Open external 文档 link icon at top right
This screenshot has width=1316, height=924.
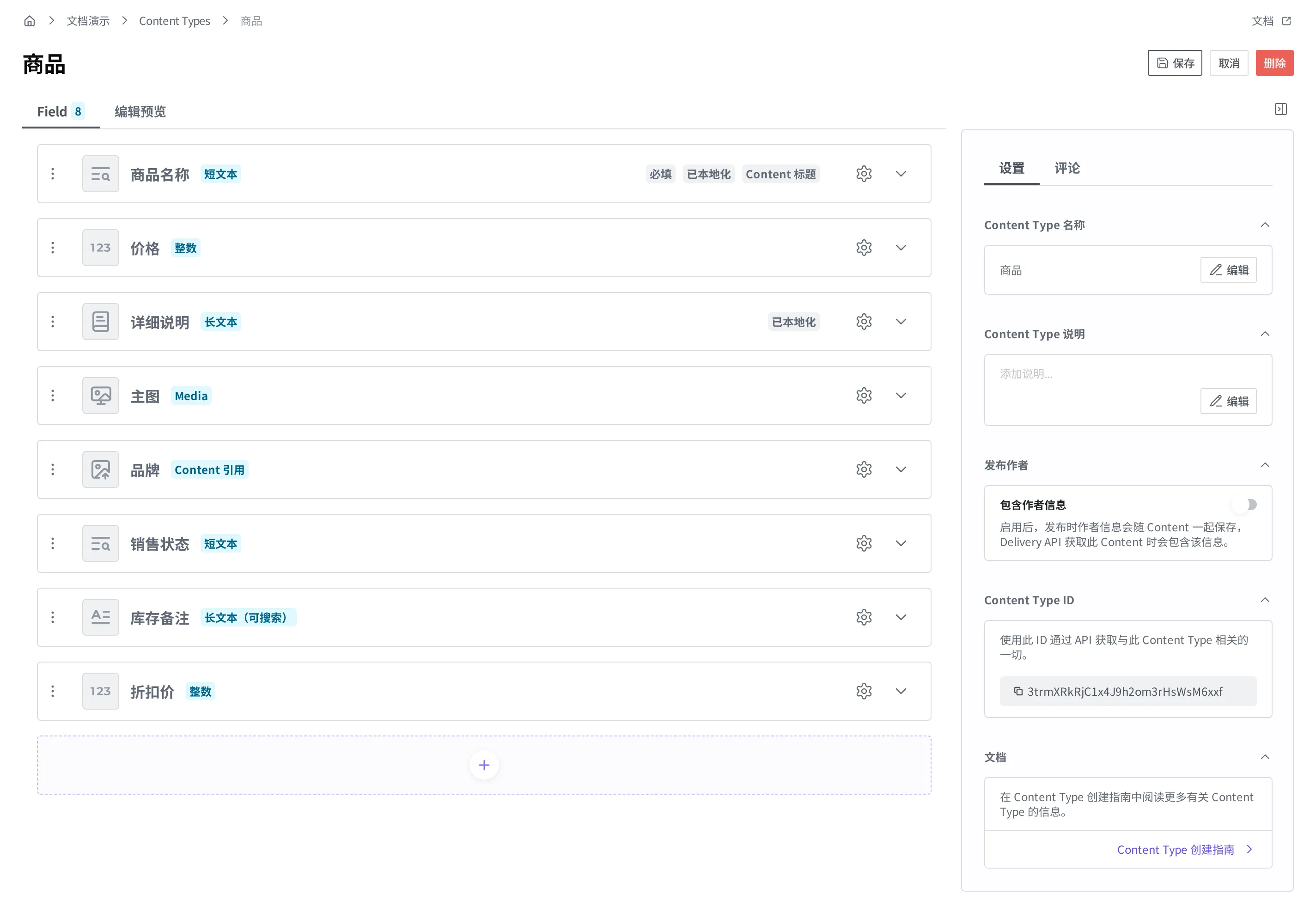pyautogui.click(x=1286, y=21)
